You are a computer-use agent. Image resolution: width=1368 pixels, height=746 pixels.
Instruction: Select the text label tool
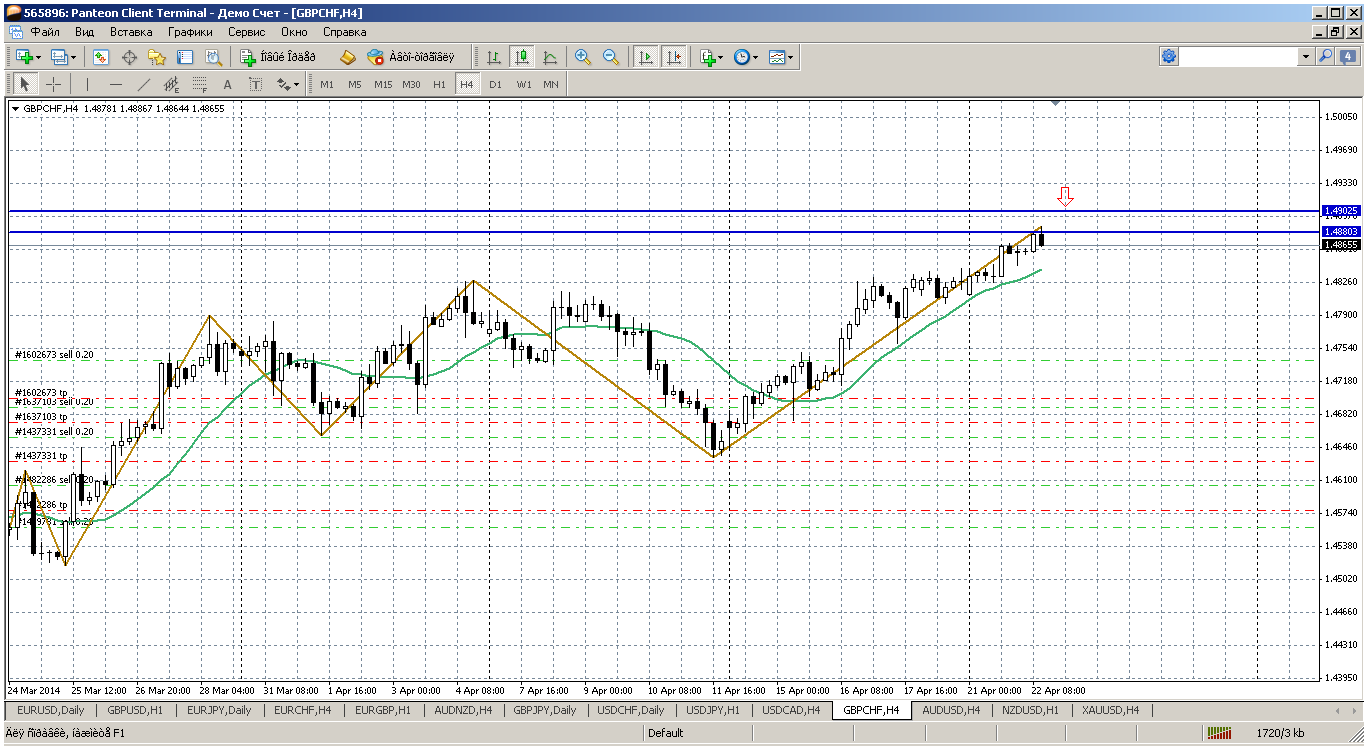click(256, 84)
